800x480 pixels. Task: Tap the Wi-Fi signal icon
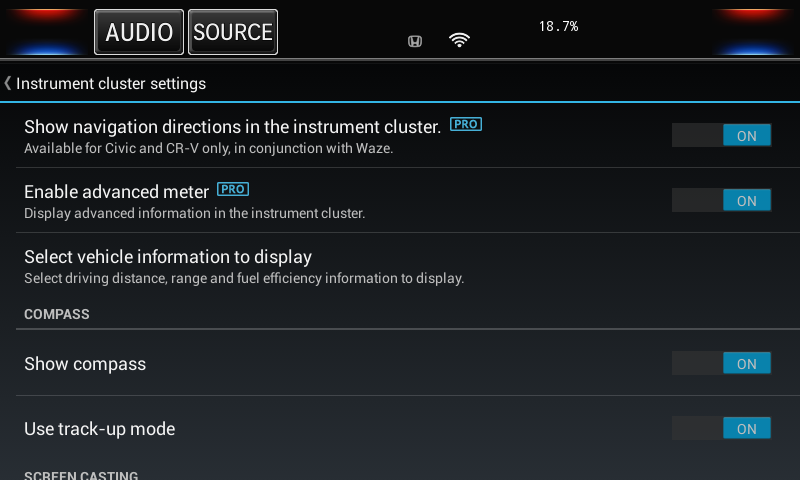459,40
